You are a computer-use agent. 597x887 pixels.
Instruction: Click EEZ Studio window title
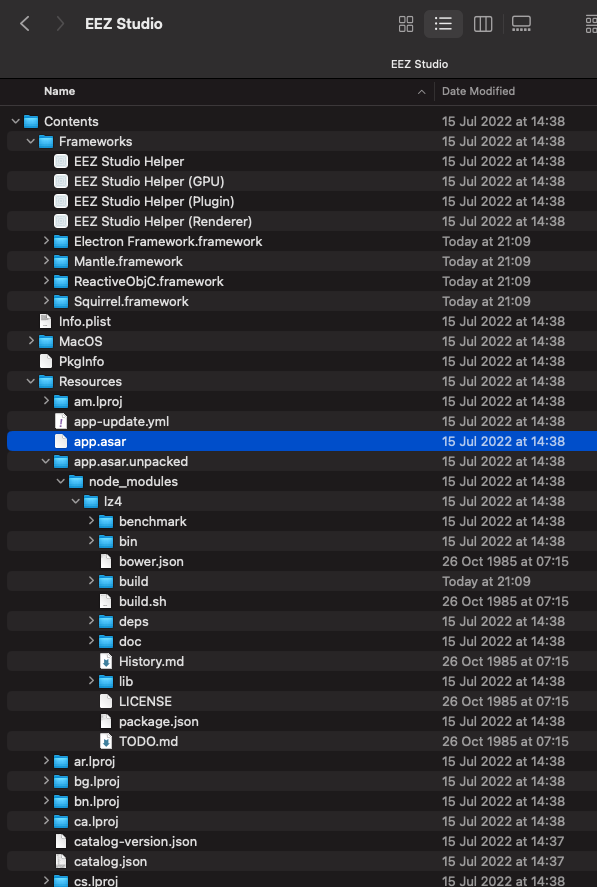[123, 24]
